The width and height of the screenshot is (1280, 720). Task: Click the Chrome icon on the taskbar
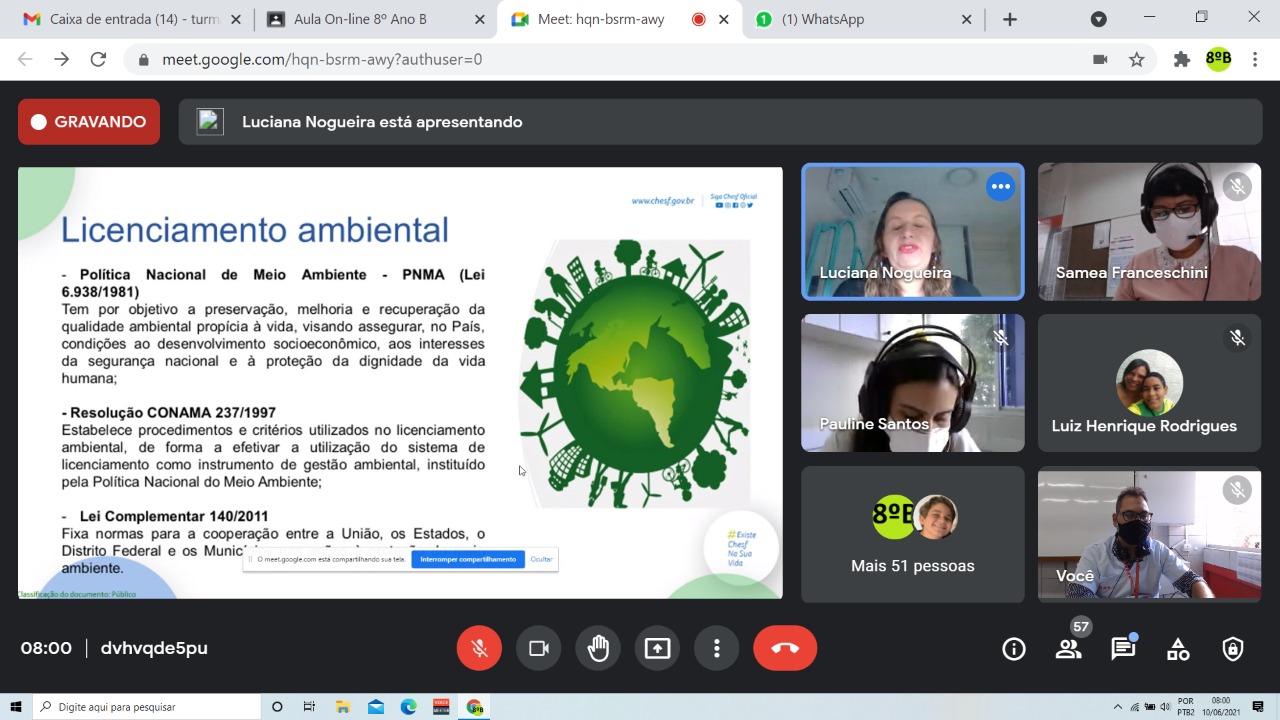coord(475,707)
